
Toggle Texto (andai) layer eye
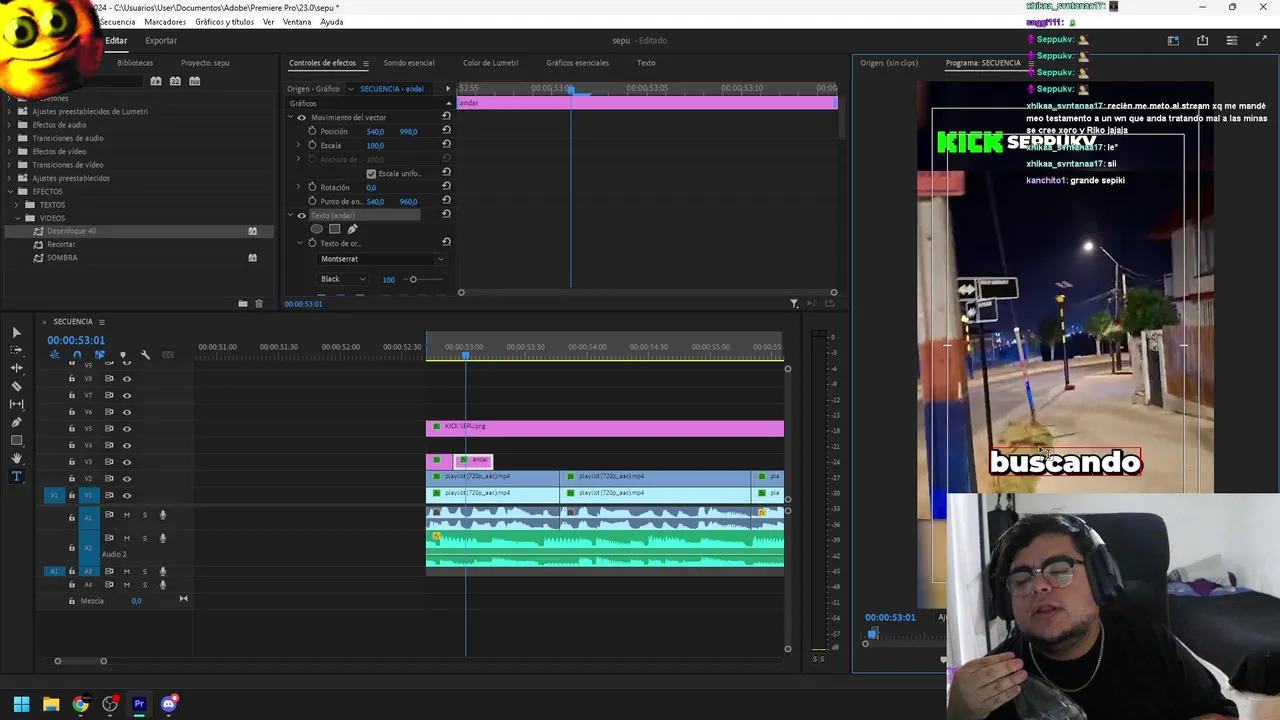coord(301,215)
